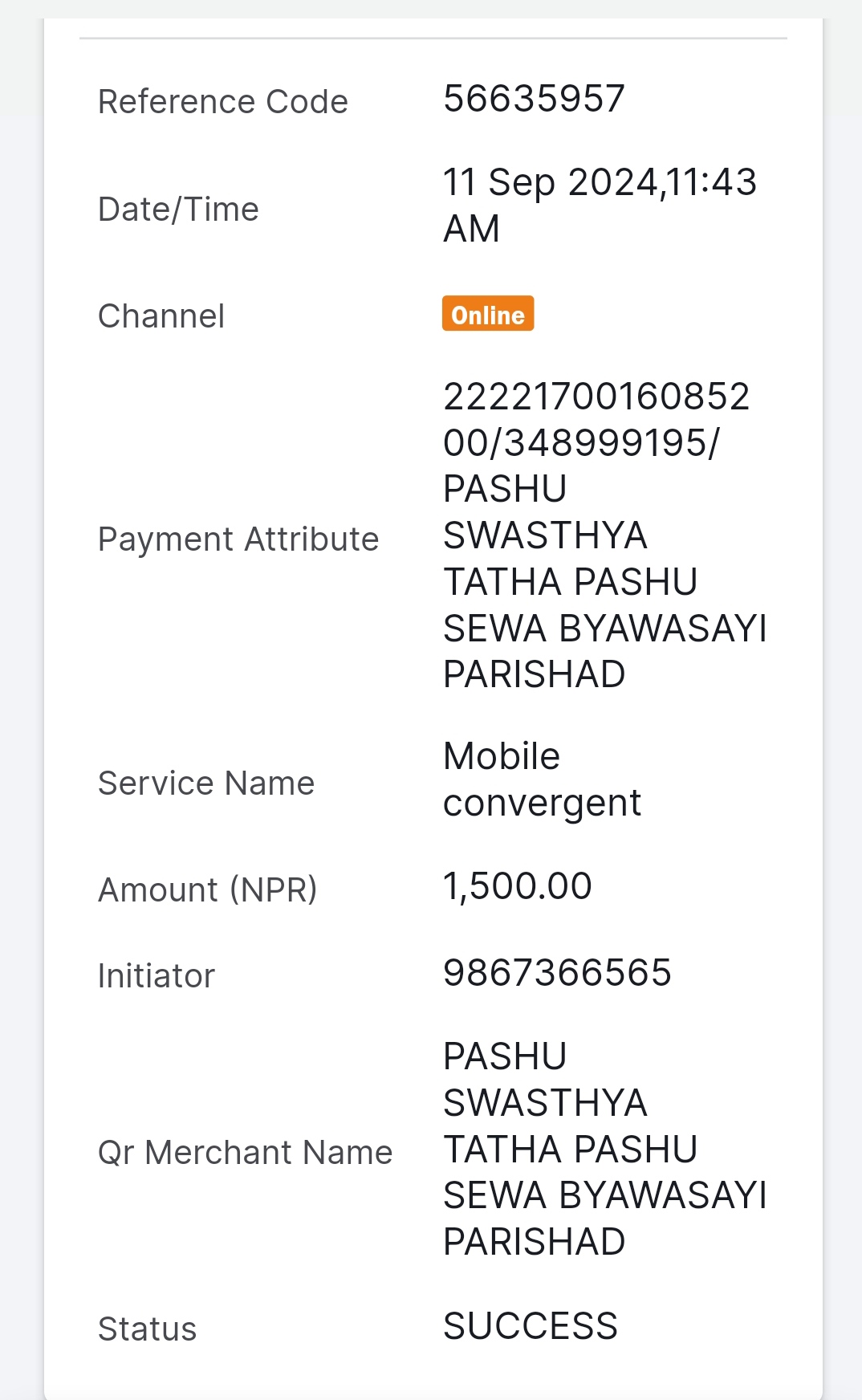Tap the Payment Attribute label
862x1400 pixels.
(238, 539)
